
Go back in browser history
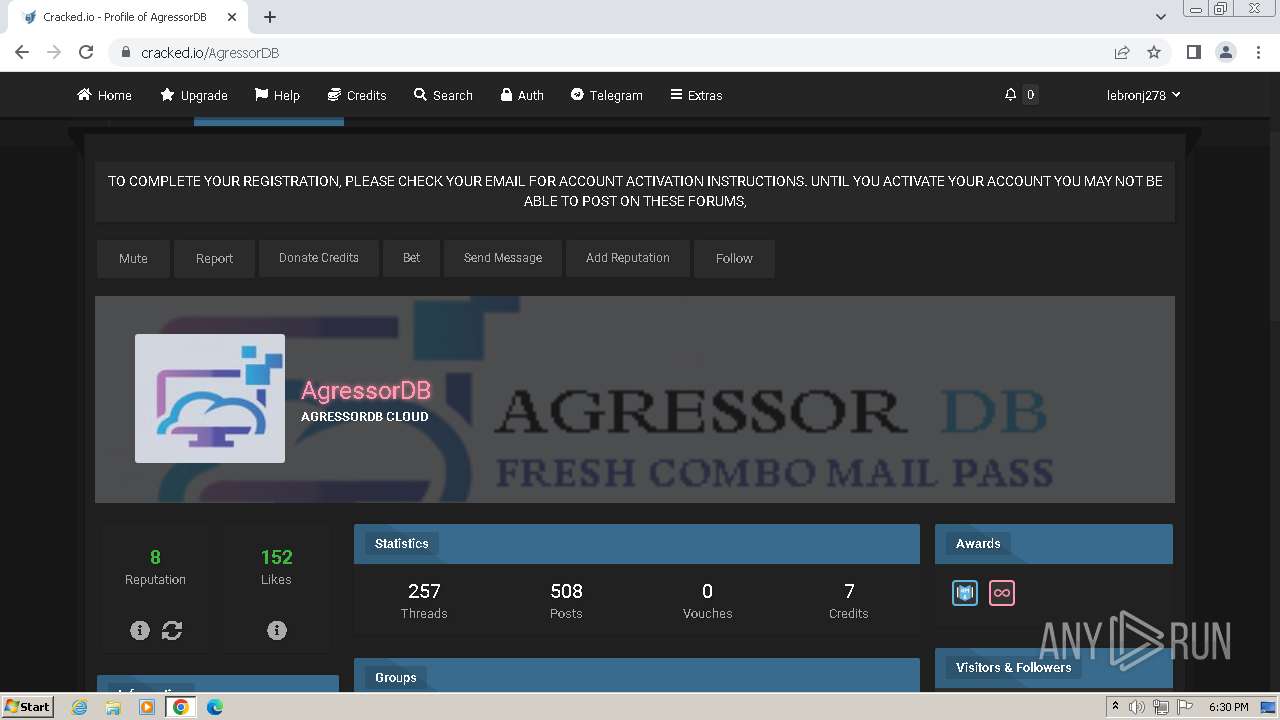22,52
